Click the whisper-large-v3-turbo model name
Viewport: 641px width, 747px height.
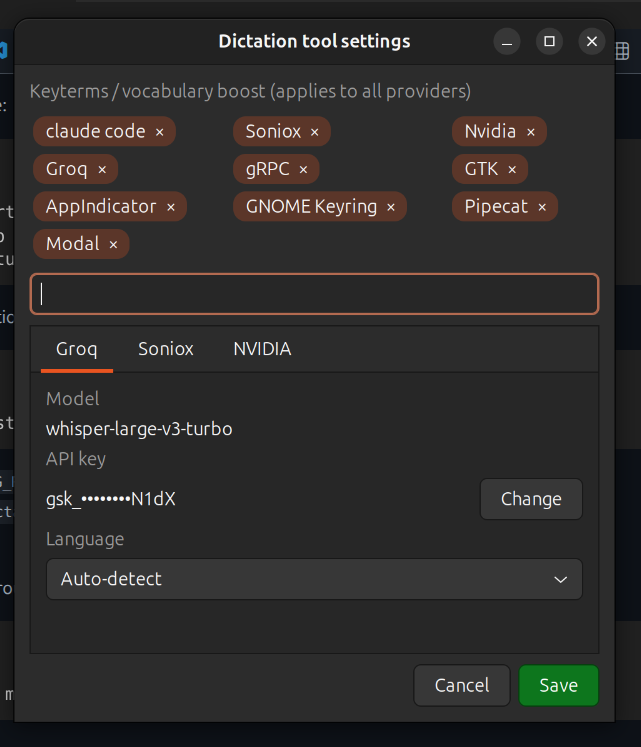coord(139,429)
